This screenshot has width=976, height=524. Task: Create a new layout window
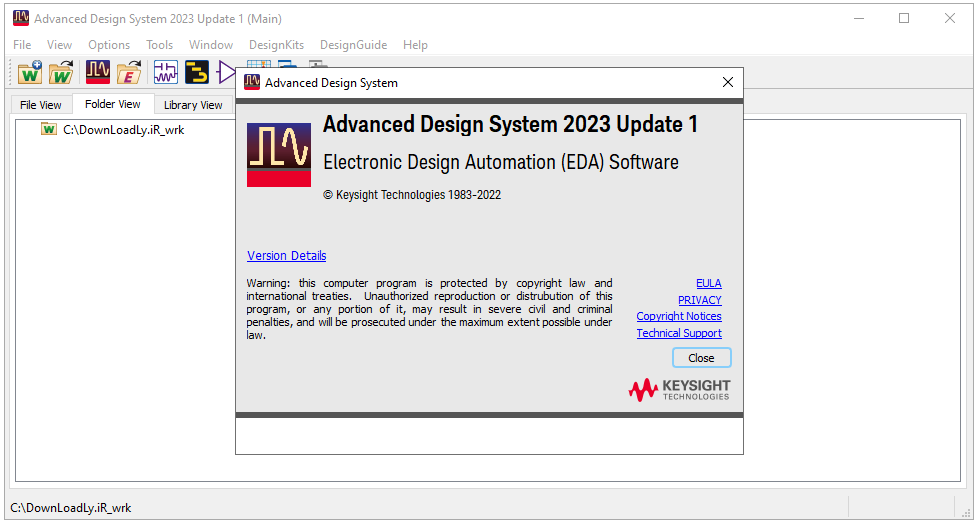(x=197, y=72)
